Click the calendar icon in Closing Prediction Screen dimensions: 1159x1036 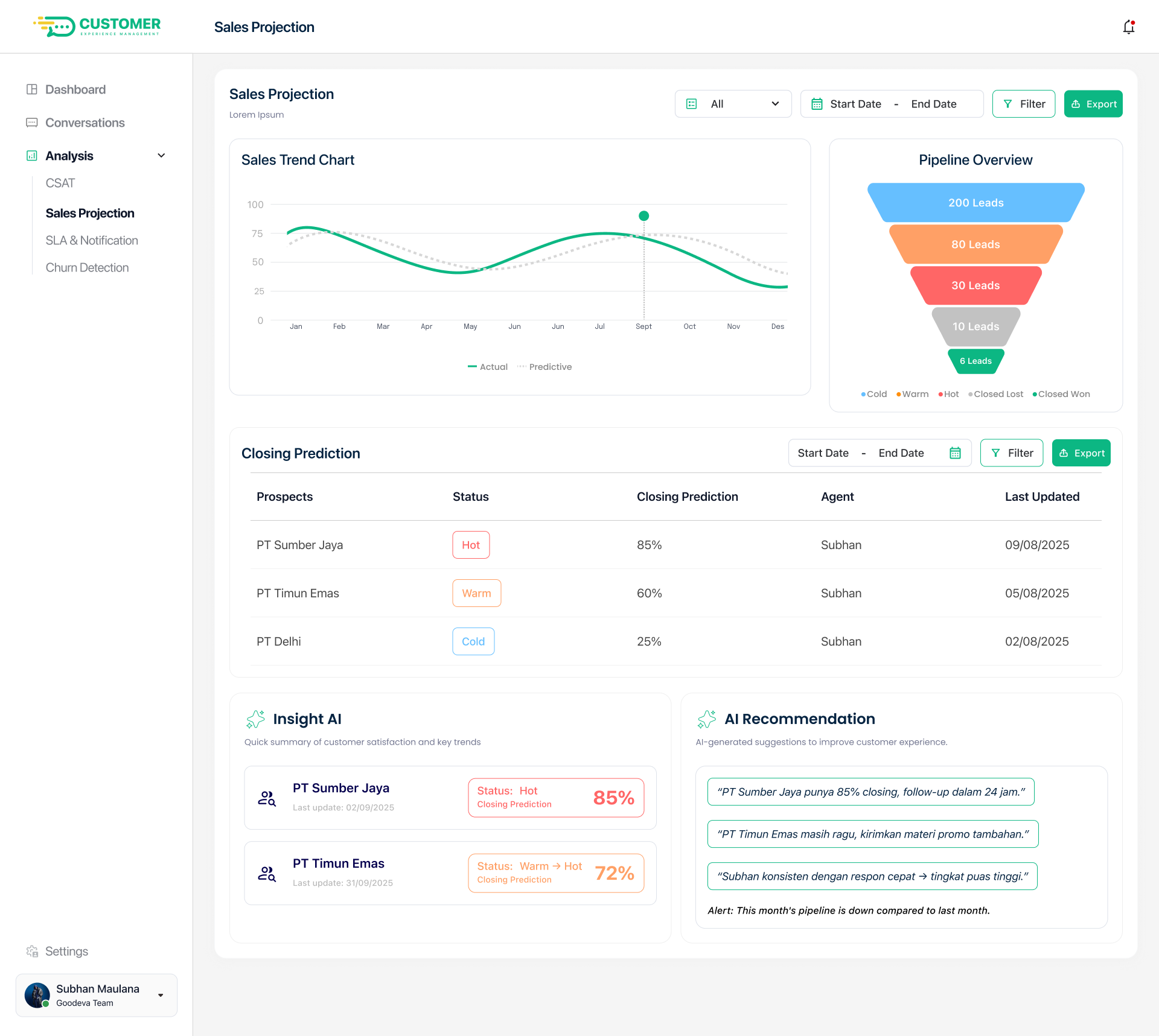955,453
